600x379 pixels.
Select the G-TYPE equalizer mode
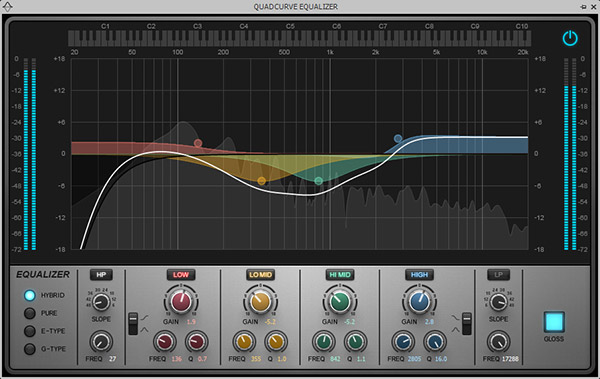point(30,349)
